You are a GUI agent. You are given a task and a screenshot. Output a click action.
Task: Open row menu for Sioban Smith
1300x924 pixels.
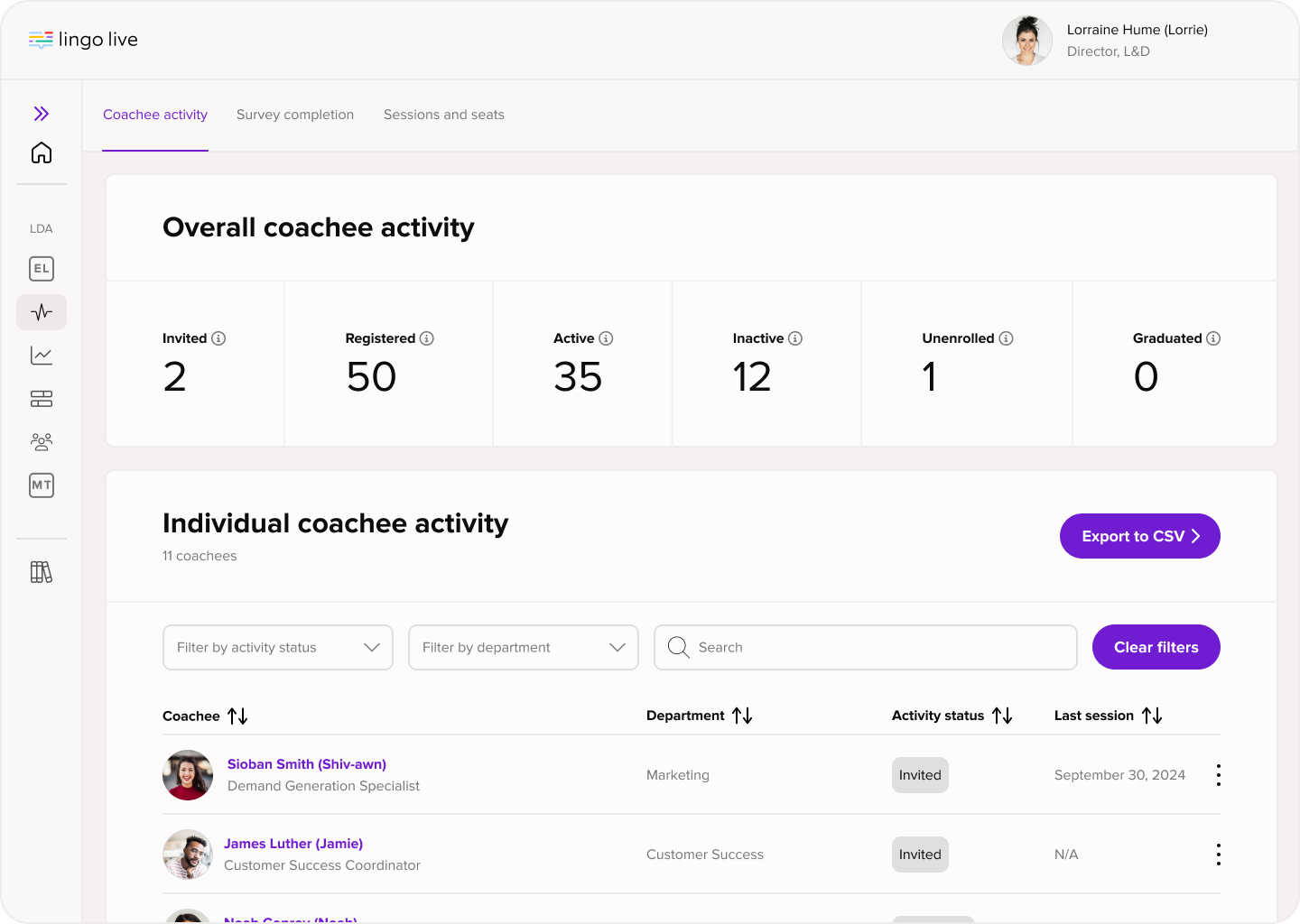click(x=1219, y=775)
